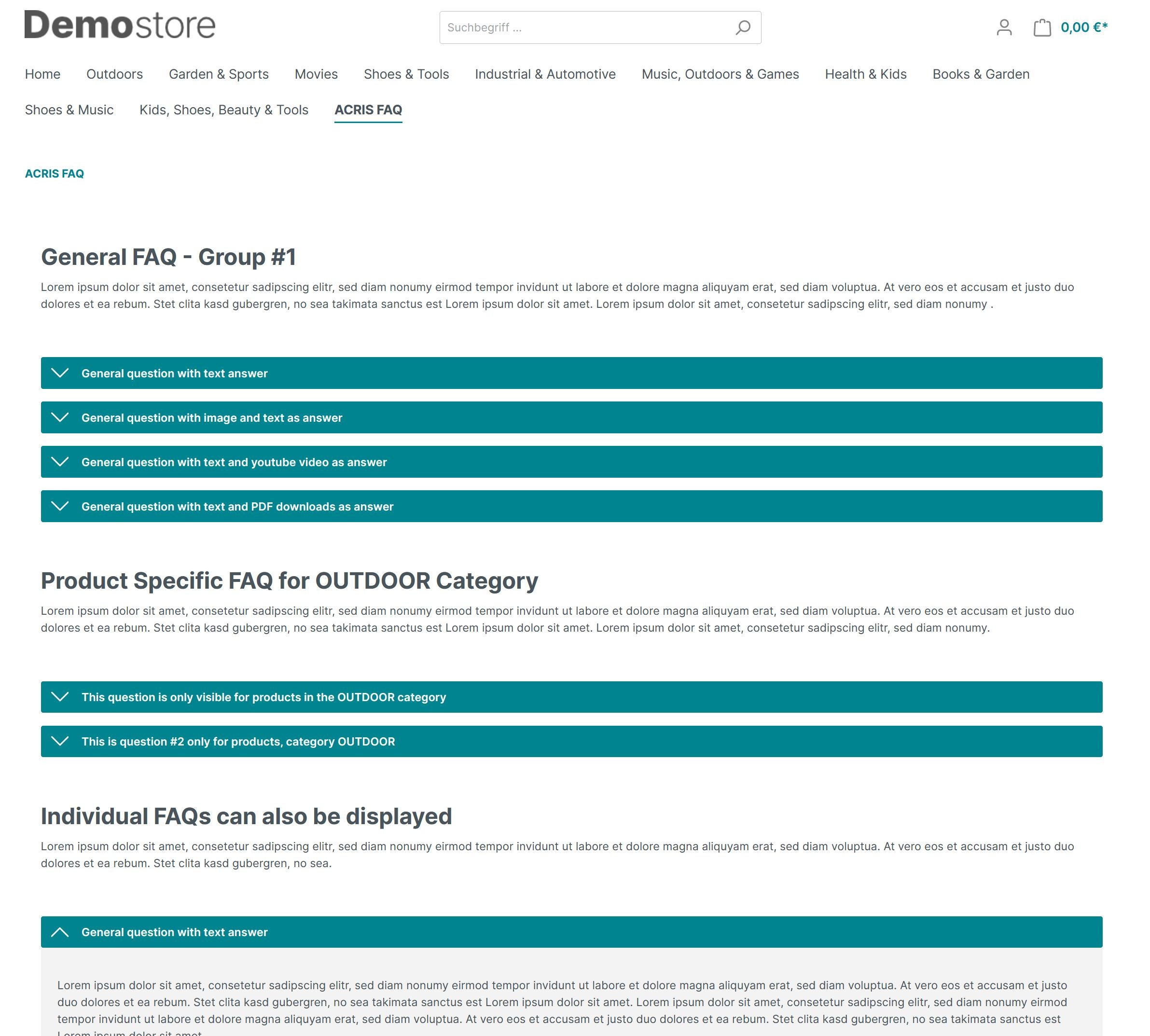Click the Demostore logo

(x=120, y=25)
